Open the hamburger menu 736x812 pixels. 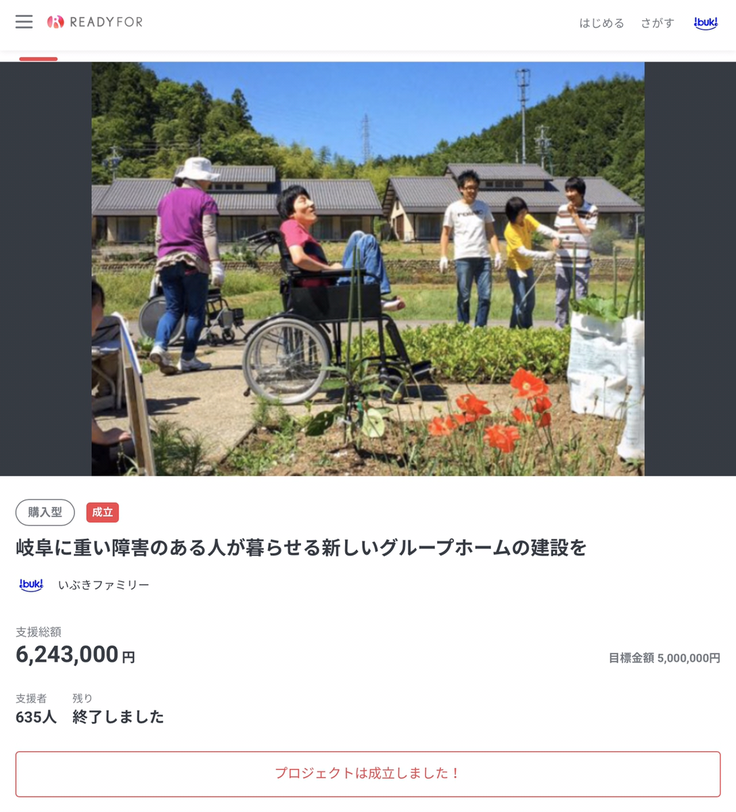pos(24,22)
